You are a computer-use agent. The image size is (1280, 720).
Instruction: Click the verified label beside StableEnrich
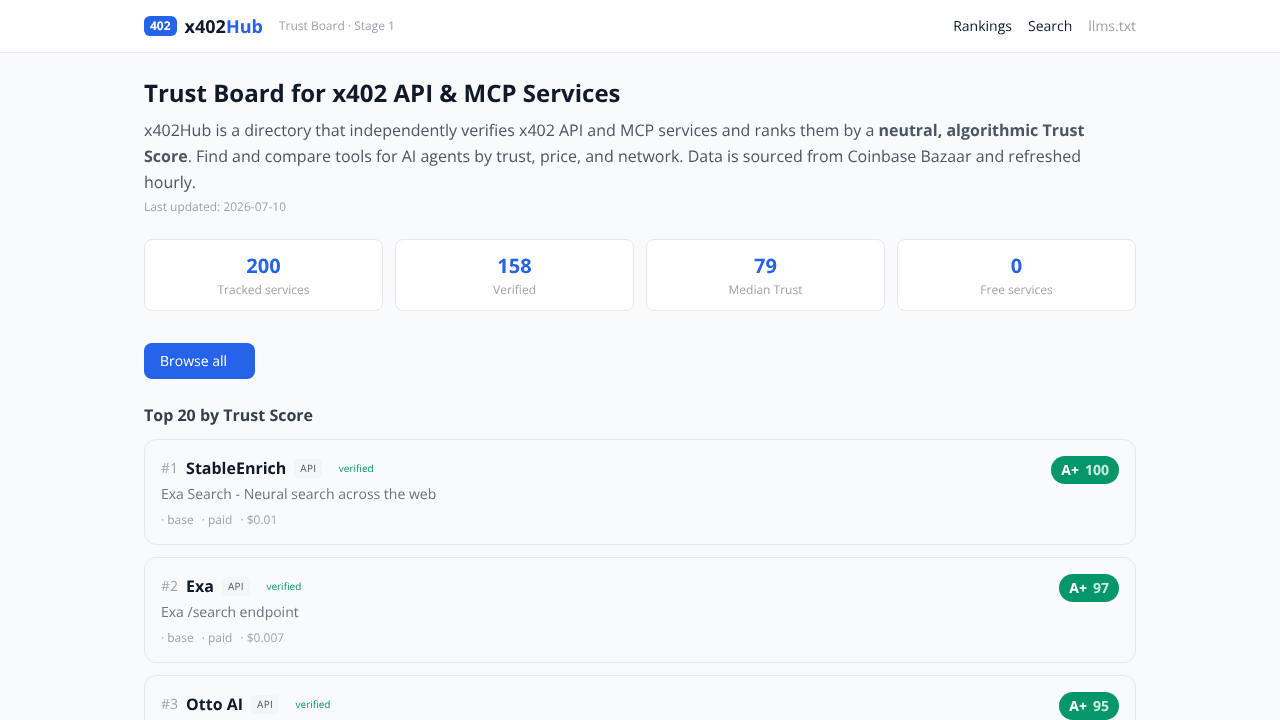356,468
